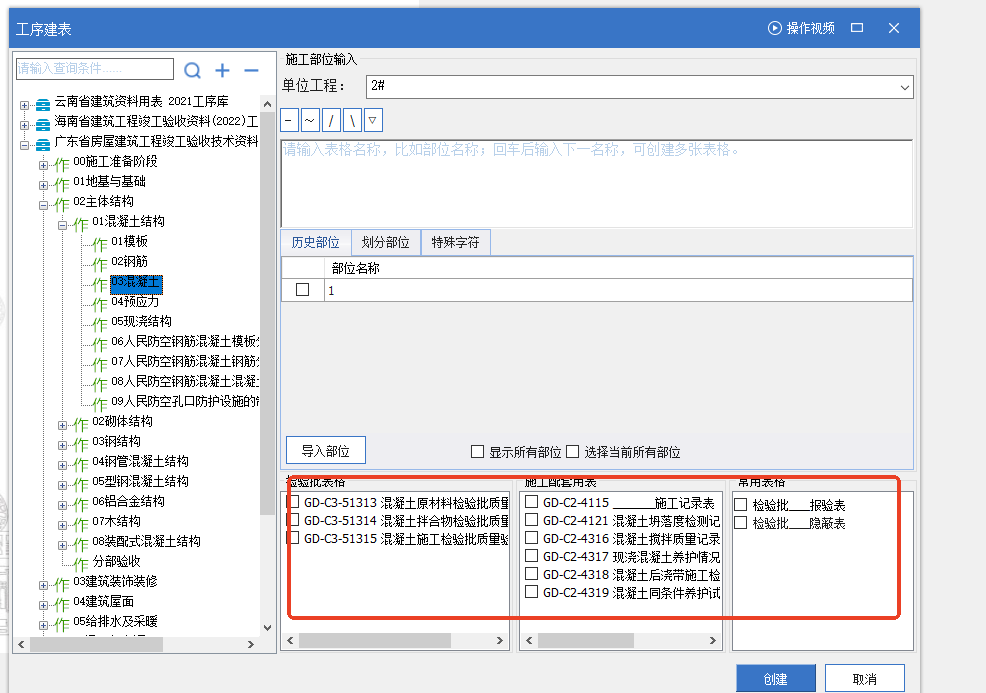Tick the GD-C2-4121 混凝土坍落度检测 checkbox
This screenshot has width=986, height=693.
532,520
